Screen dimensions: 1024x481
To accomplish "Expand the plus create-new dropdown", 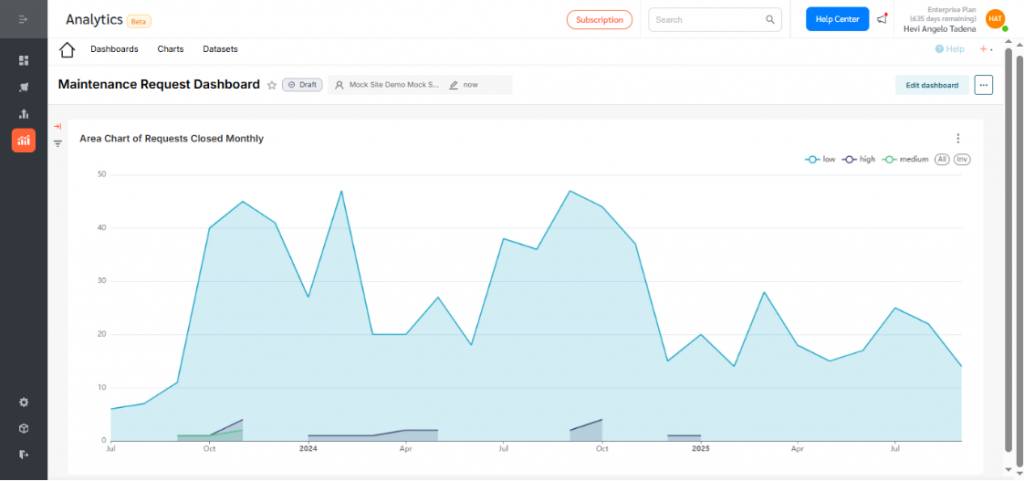I will coord(986,49).
